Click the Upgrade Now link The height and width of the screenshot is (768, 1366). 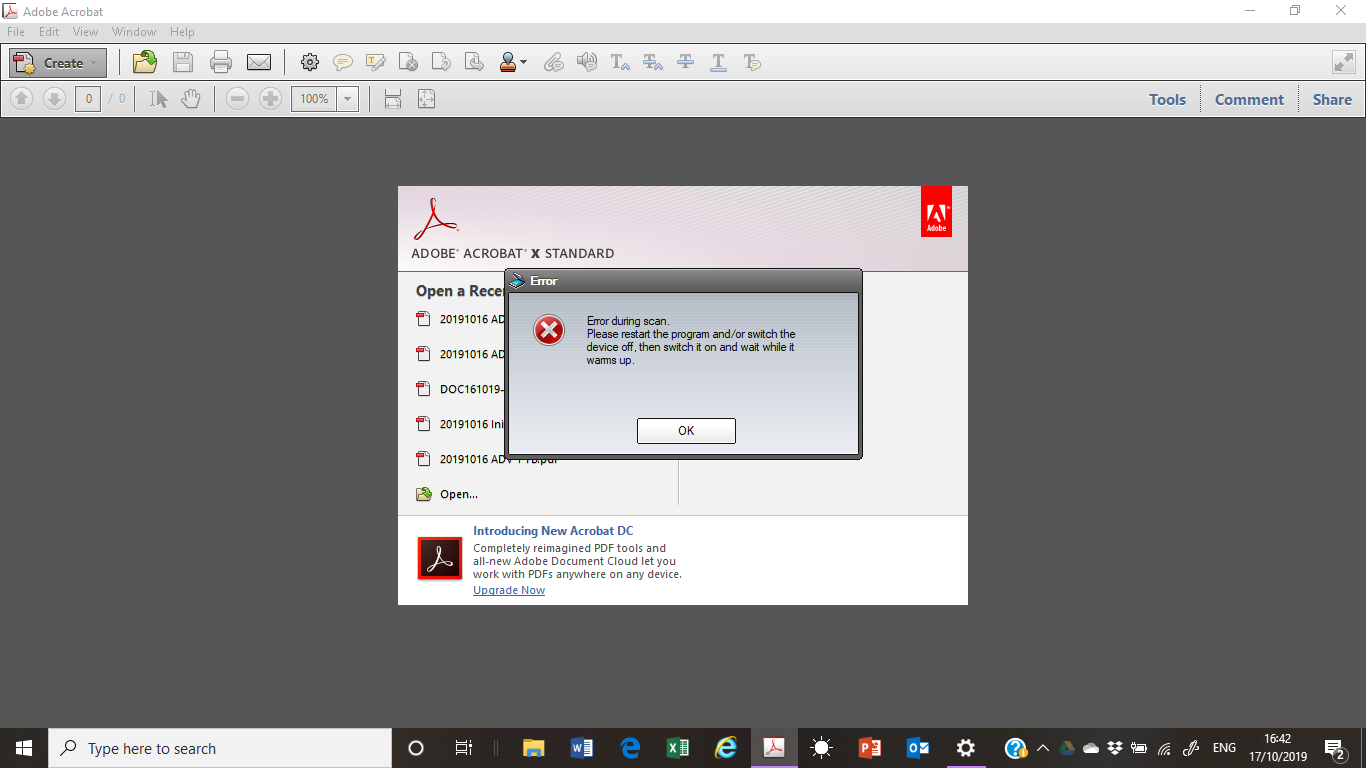click(x=509, y=590)
